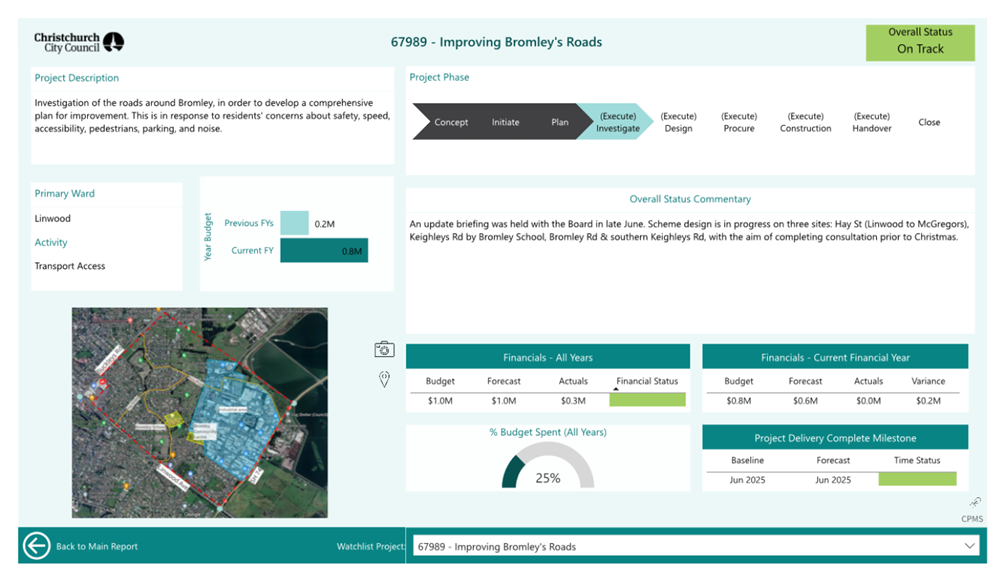Click the 25% budget spent gauge

pos(547,465)
